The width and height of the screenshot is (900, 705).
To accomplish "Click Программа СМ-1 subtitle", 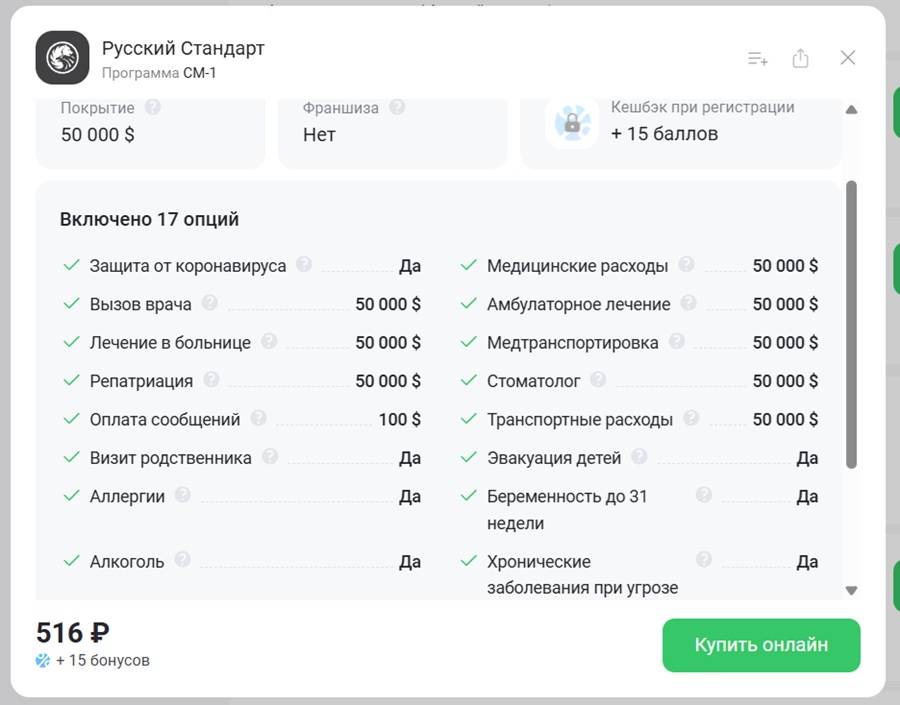I will point(159,73).
